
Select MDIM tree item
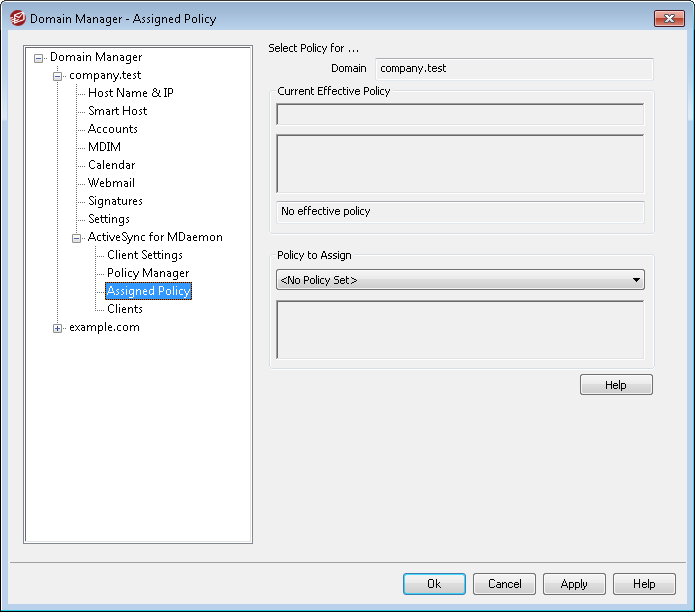(104, 147)
